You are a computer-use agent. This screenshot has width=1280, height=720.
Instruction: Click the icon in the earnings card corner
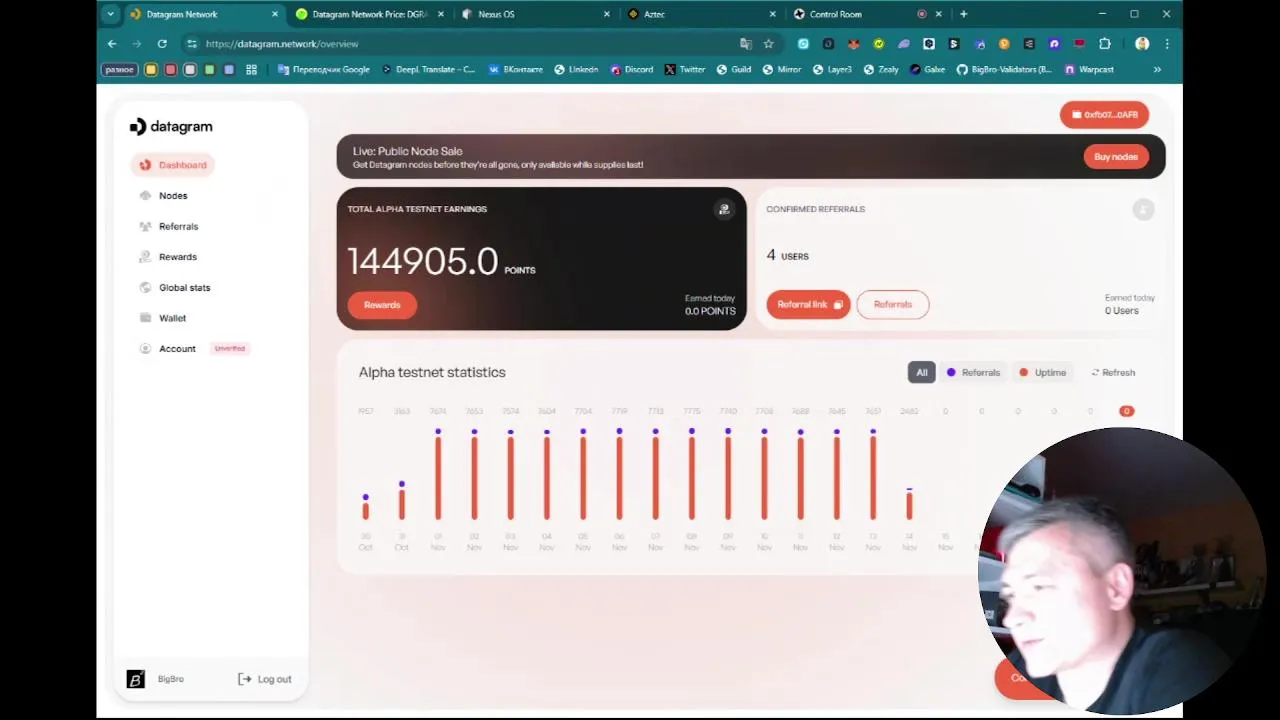pos(724,209)
